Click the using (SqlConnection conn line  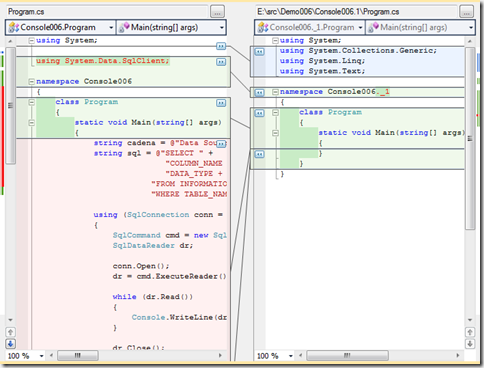tap(158, 215)
